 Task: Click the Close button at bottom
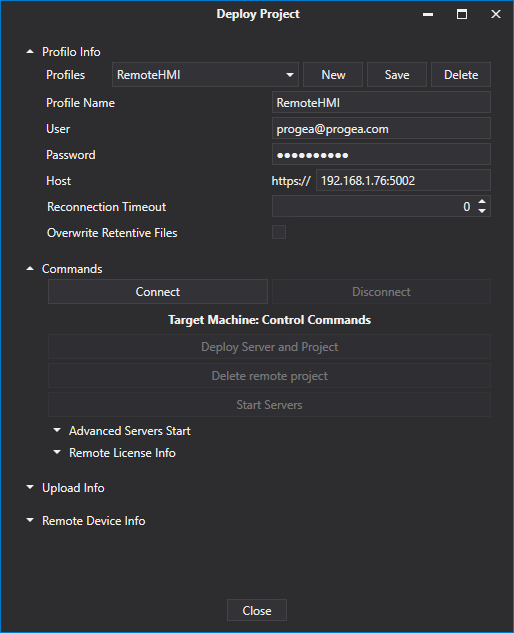coord(257,610)
